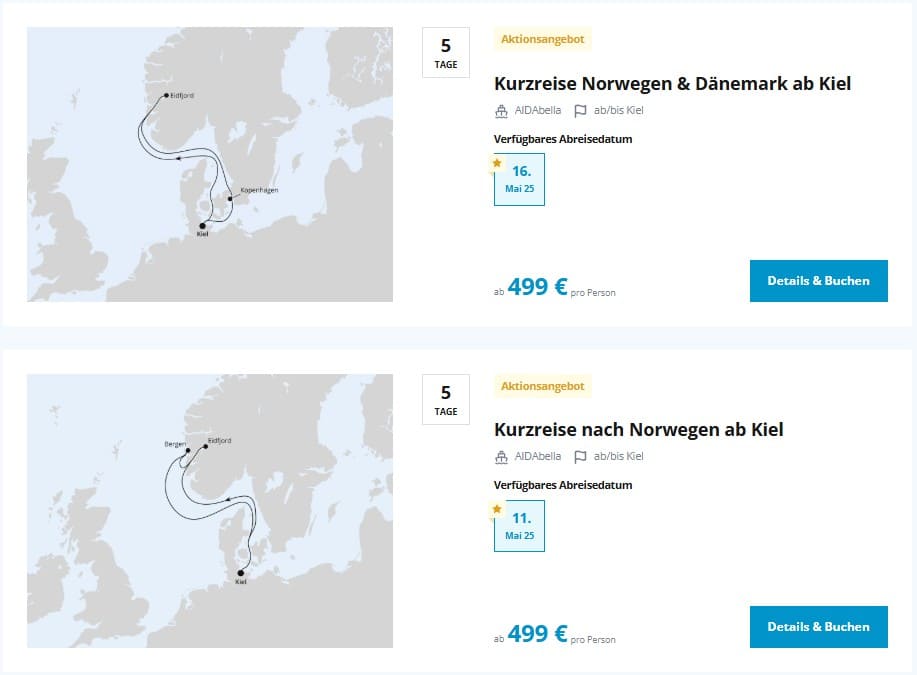
Task: Select the 16. Mai 25 departure date
Action: click(520, 180)
